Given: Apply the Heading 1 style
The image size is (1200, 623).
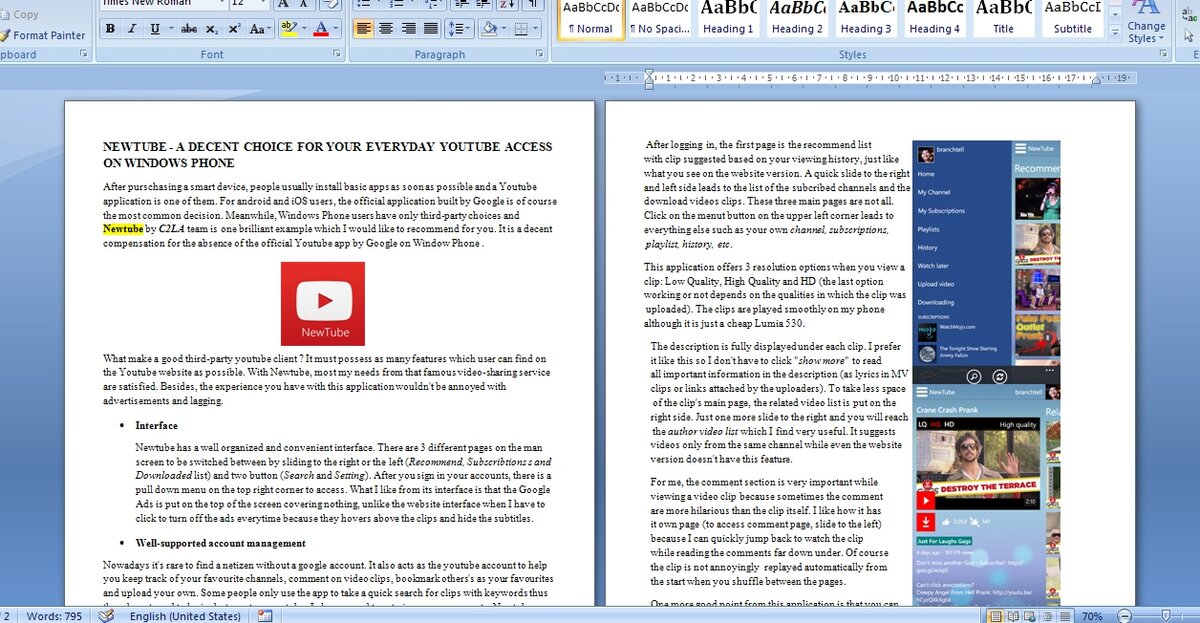Looking at the screenshot, I should click(x=728, y=20).
